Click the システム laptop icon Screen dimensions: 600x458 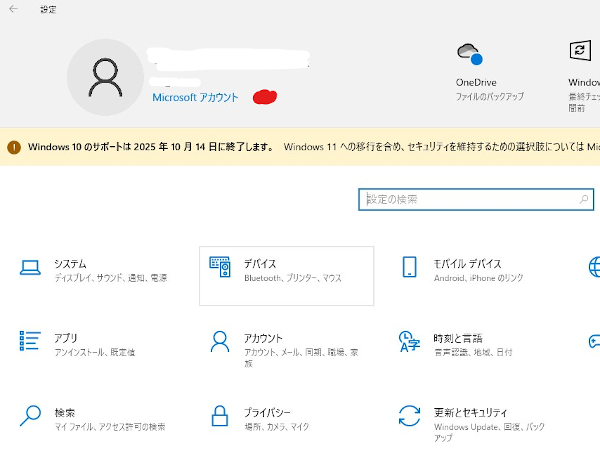[x=30, y=268]
